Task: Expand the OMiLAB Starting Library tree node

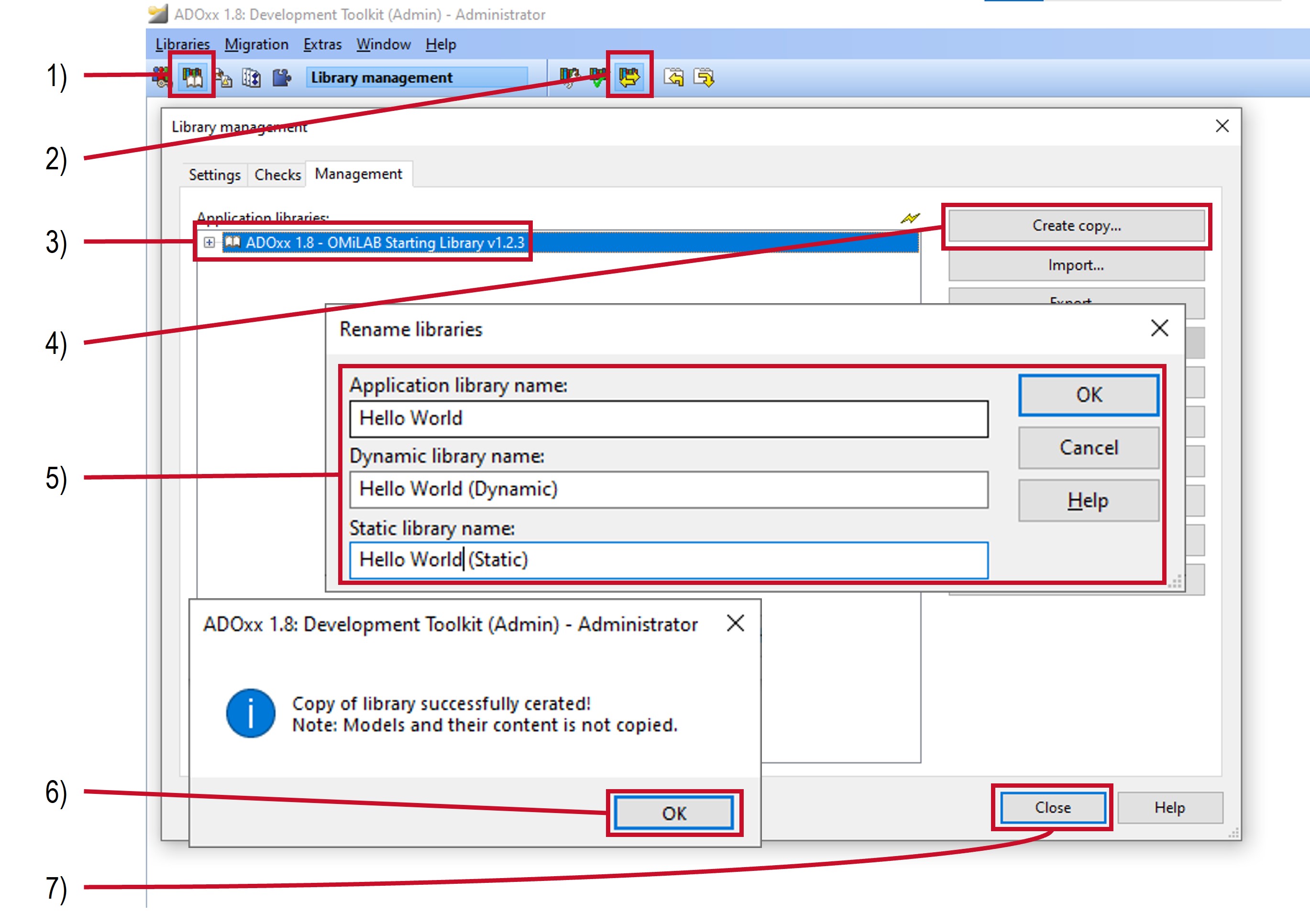Action: (209, 242)
